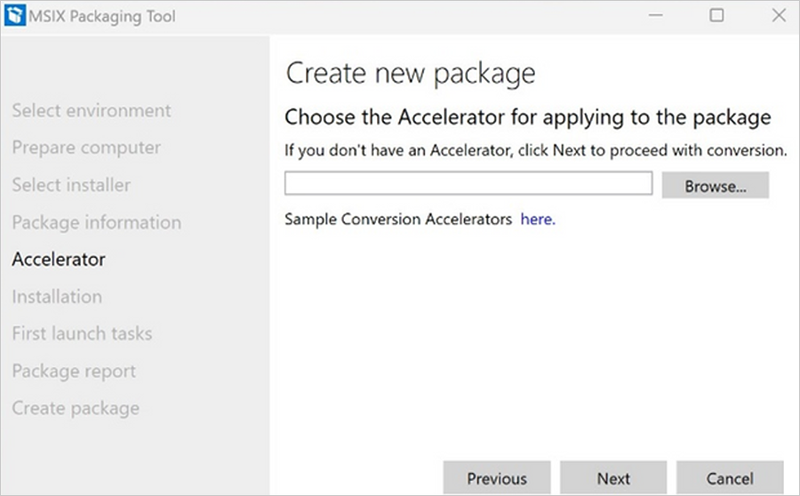Minimize the MSIX Packaging Tool window
The image size is (800, 496).
656,15
